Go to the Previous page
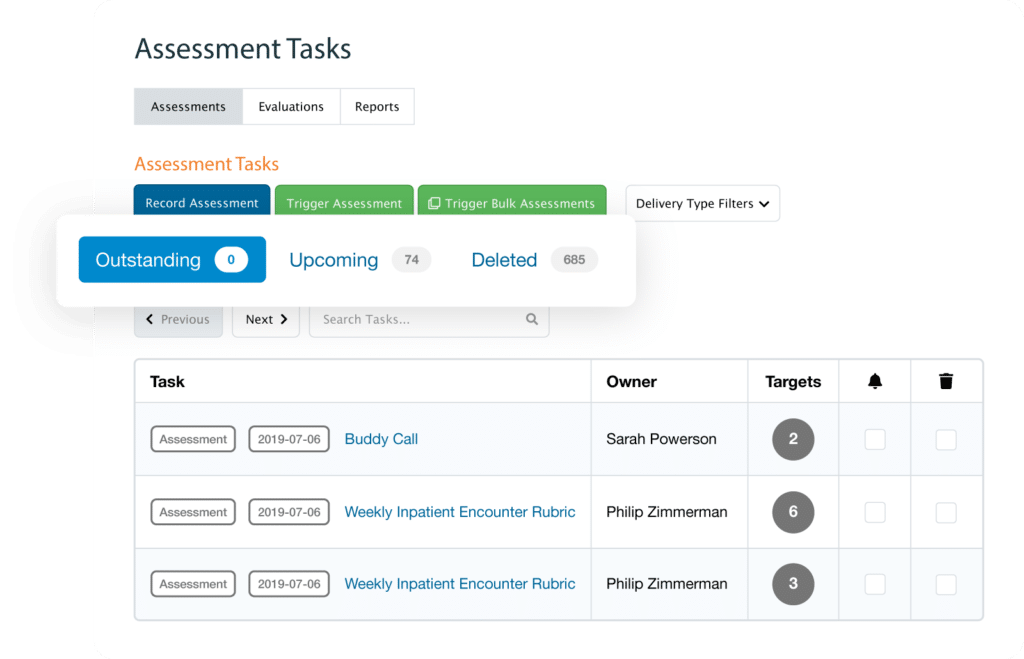This screenshot has width=1024, height=659. 178,320
